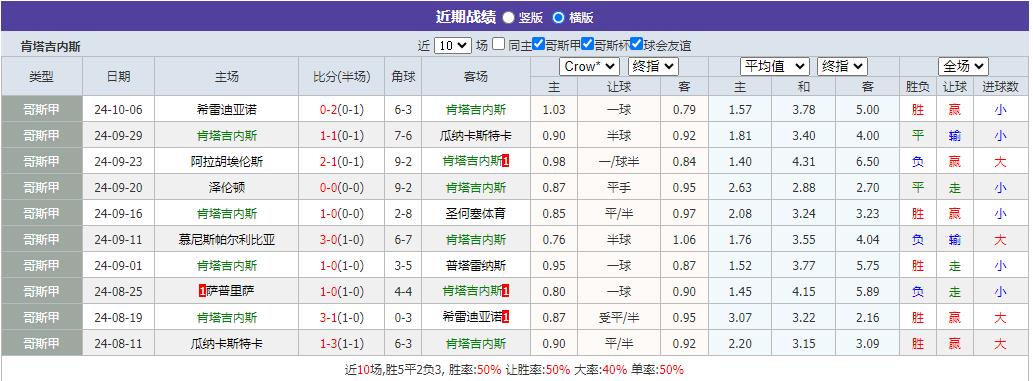Click the 比分(半场) column header

pos(341,76)
